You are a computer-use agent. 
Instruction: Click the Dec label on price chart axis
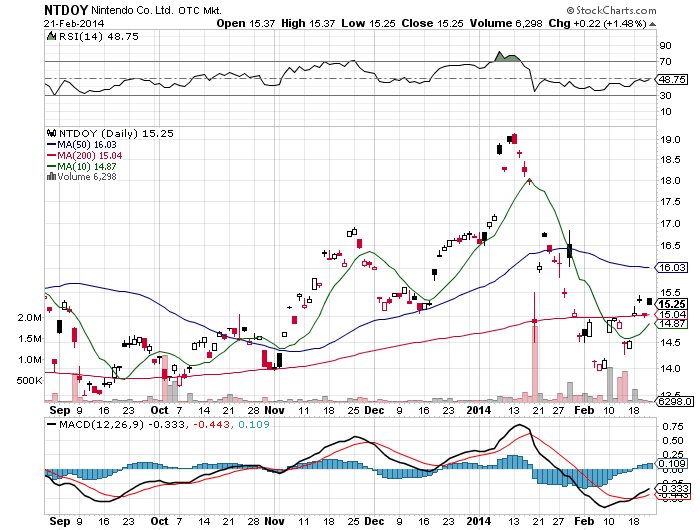pyautogui.click(x=374, y=410)
